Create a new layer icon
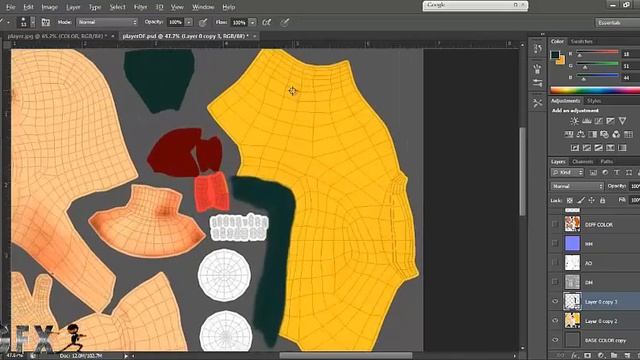The image size is (640, 360). pos(626,356)
